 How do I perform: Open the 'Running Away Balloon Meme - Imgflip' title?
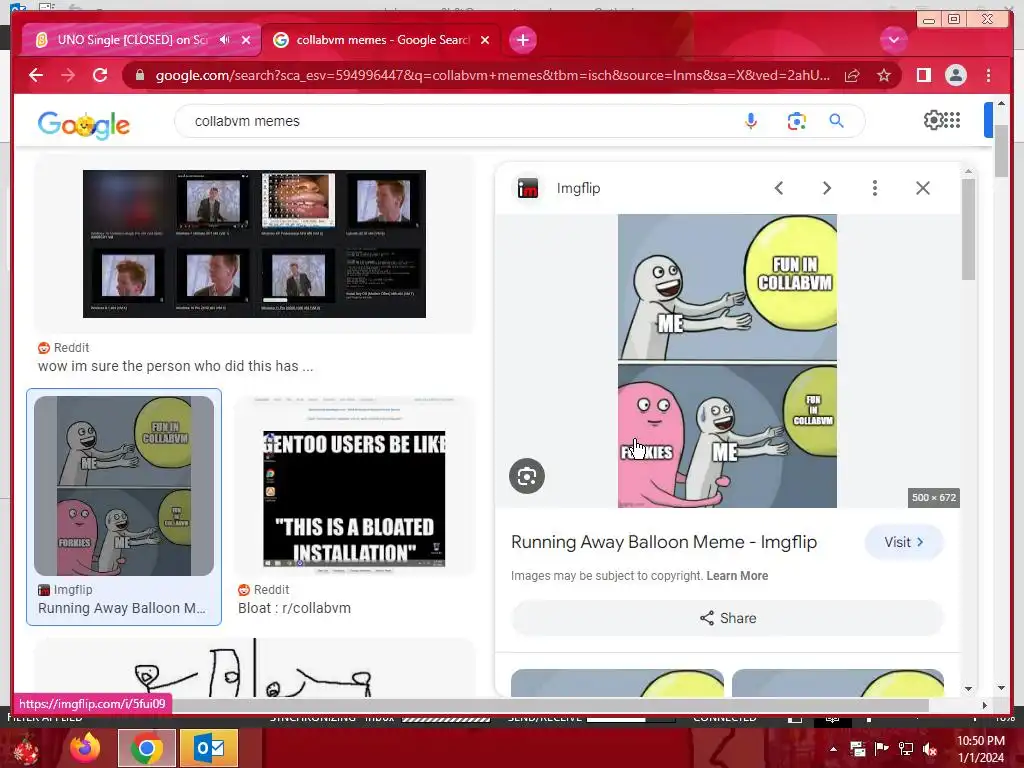pos(664,542)
